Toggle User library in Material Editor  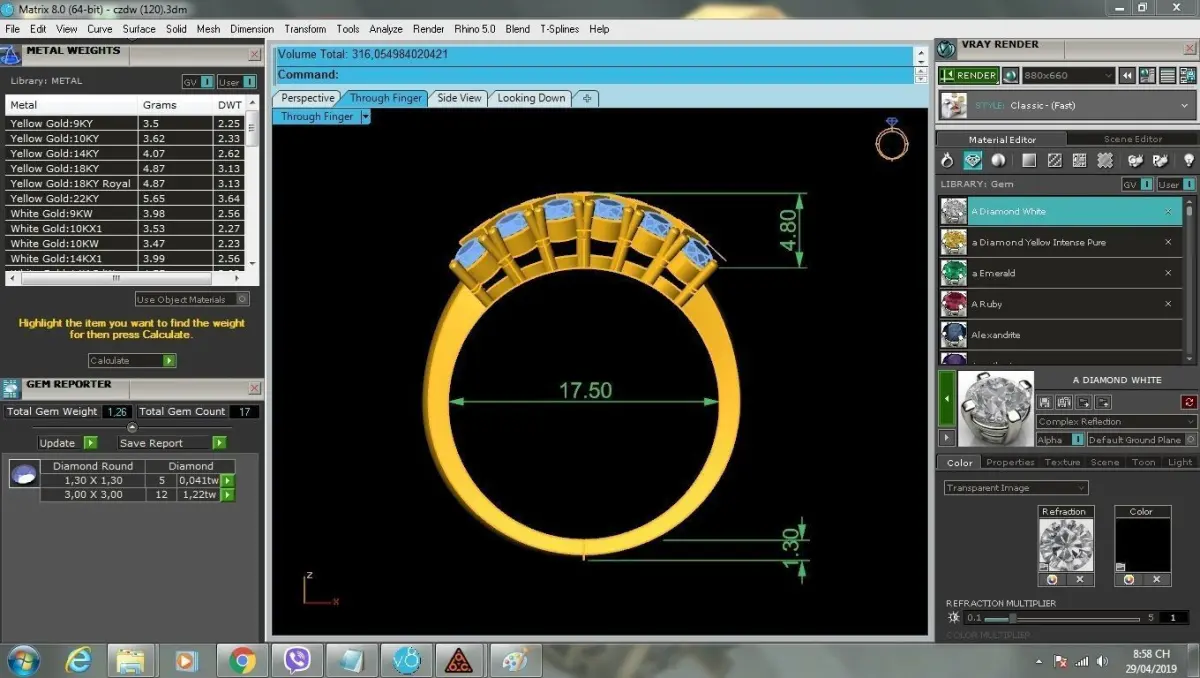(1176, 185)
